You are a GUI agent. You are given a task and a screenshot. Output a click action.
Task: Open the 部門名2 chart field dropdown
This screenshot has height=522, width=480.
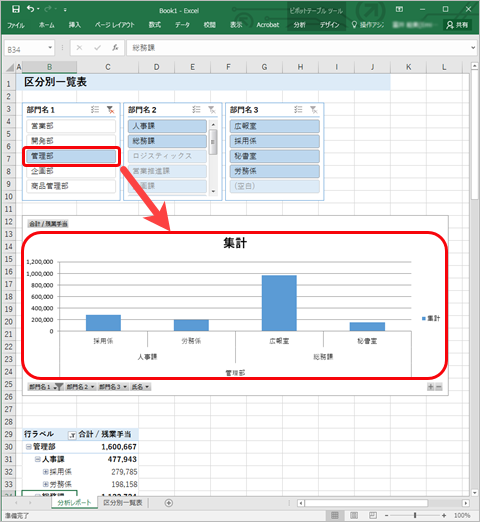(80, 387)
